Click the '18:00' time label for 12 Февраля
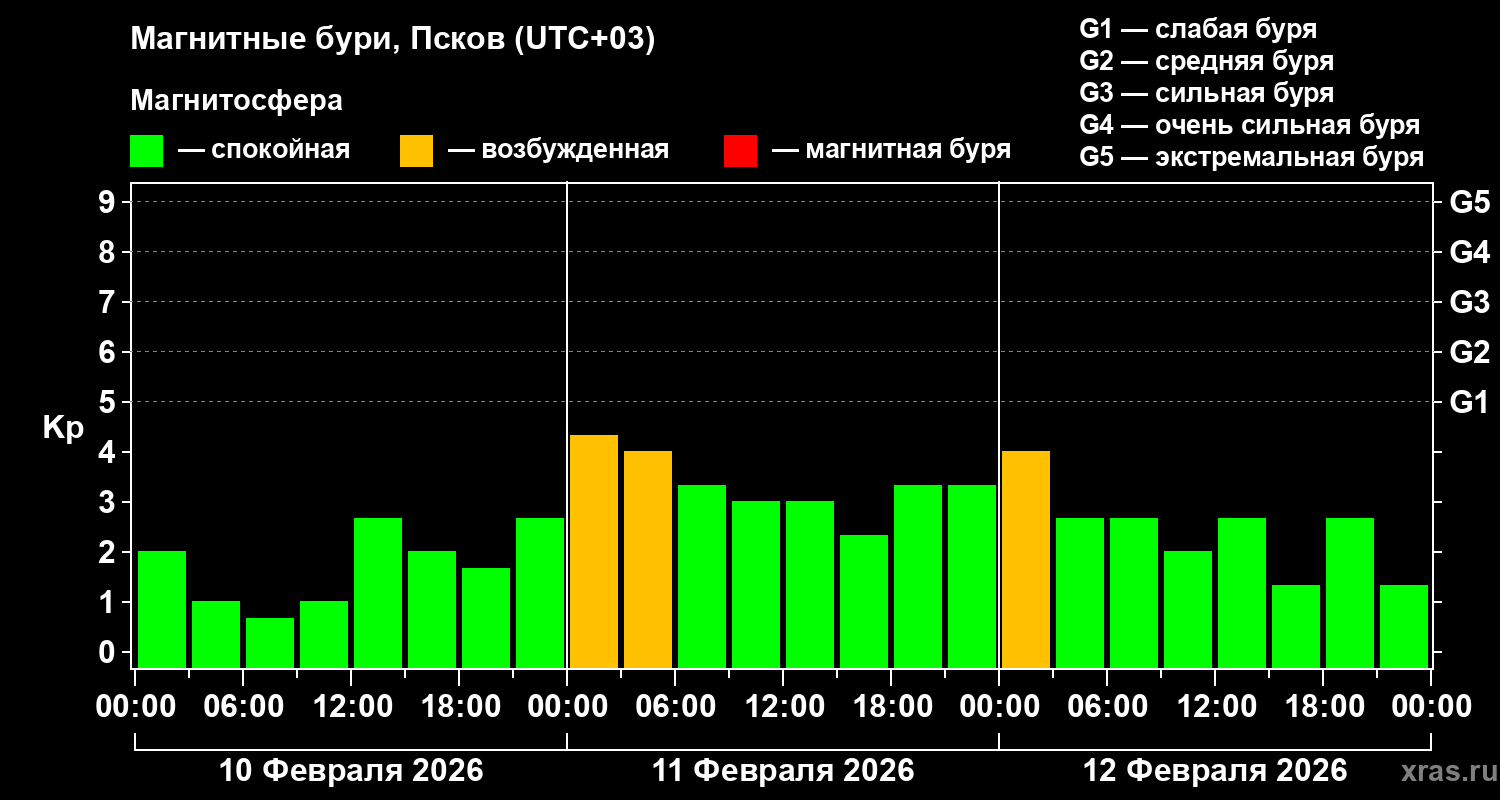 [x=1323, y=707]
